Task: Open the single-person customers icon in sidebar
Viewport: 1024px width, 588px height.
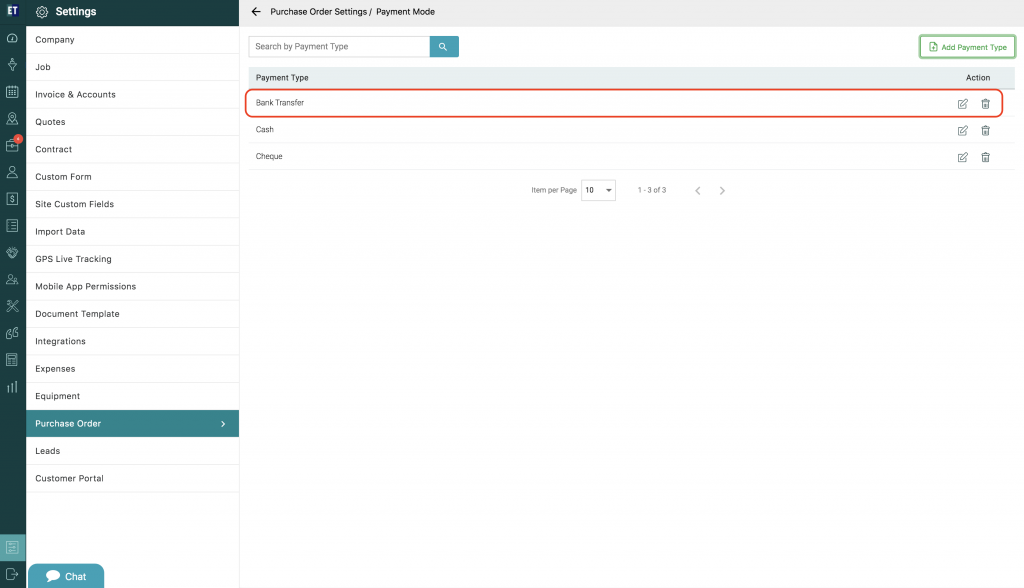Action: point(12,172)
